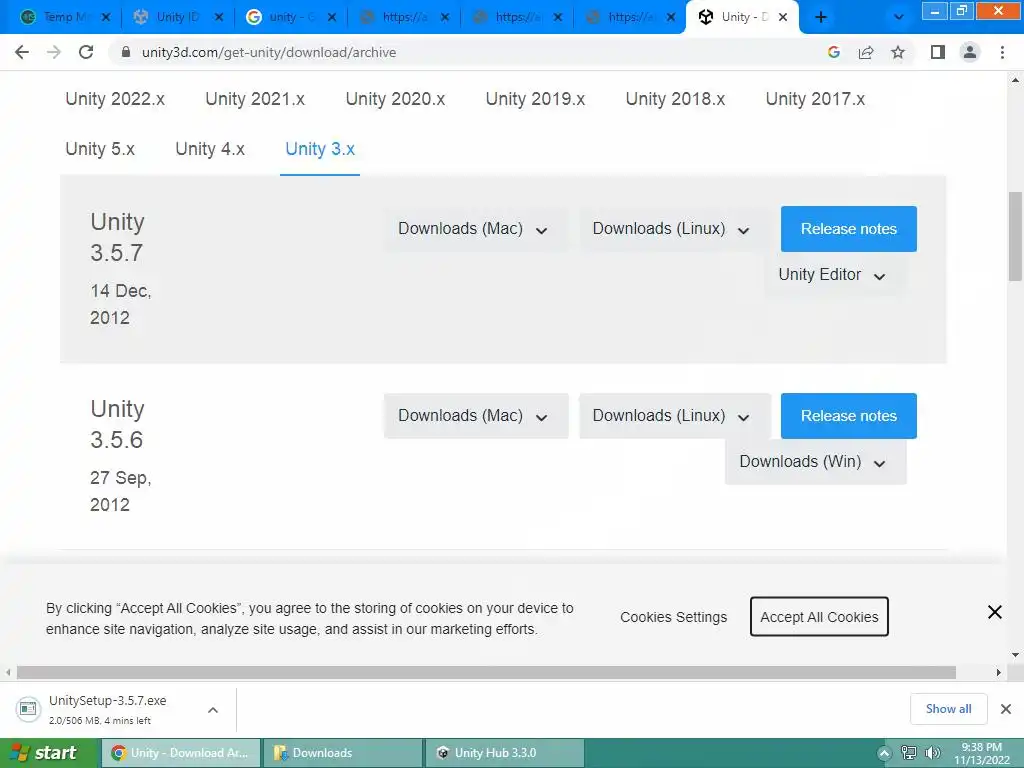Select the Unity 2020.x tab

[395, 99]
